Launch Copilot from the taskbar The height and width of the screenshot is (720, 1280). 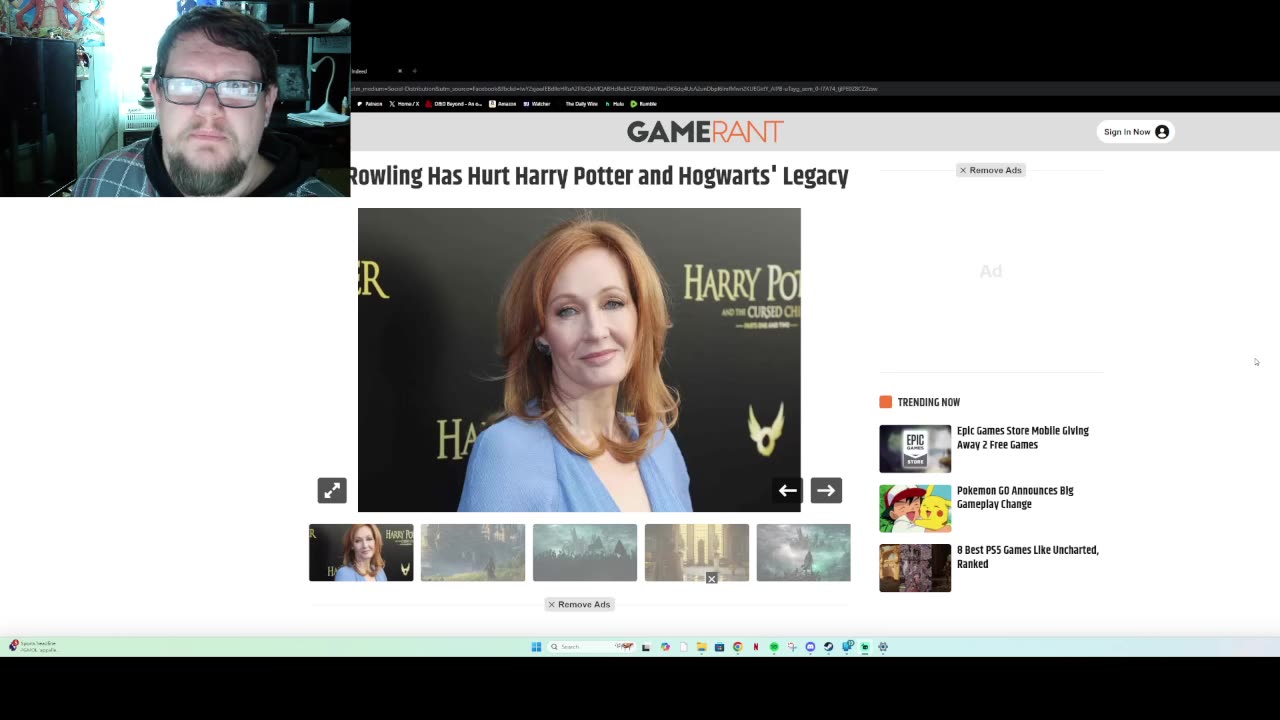point(665,647)
